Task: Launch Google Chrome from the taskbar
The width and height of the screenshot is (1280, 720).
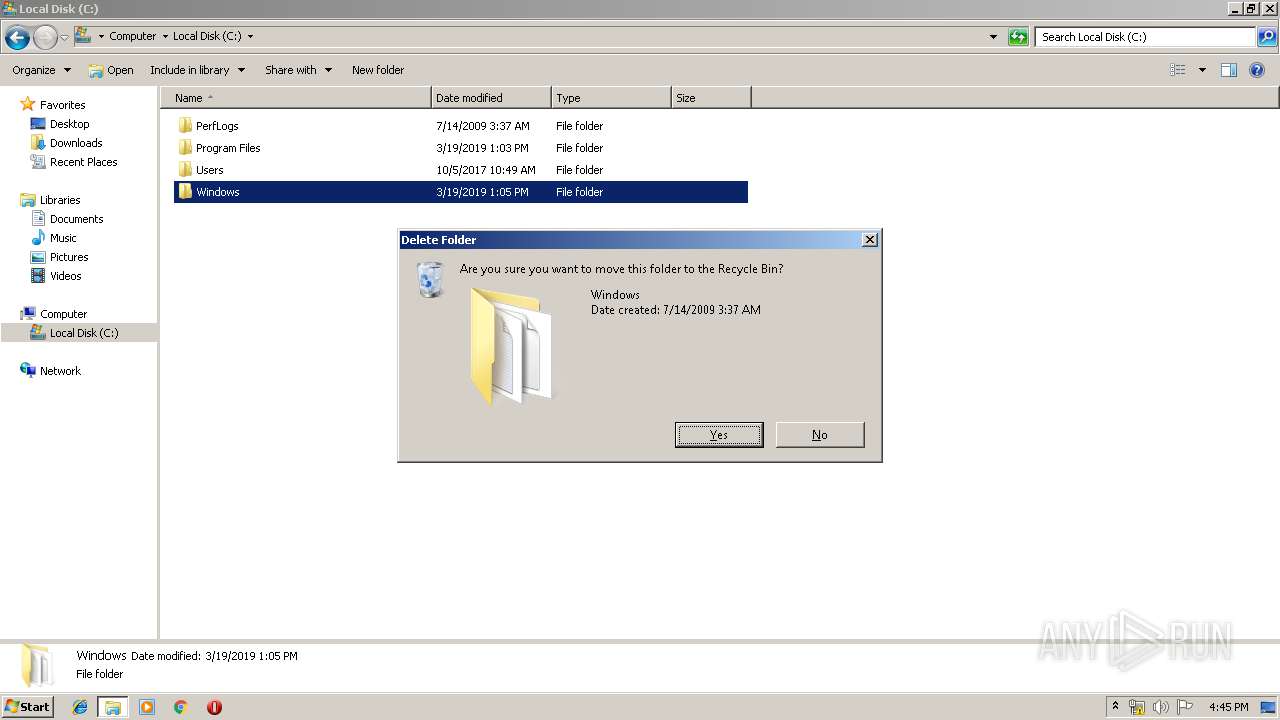Action: [x=181, y=707]
